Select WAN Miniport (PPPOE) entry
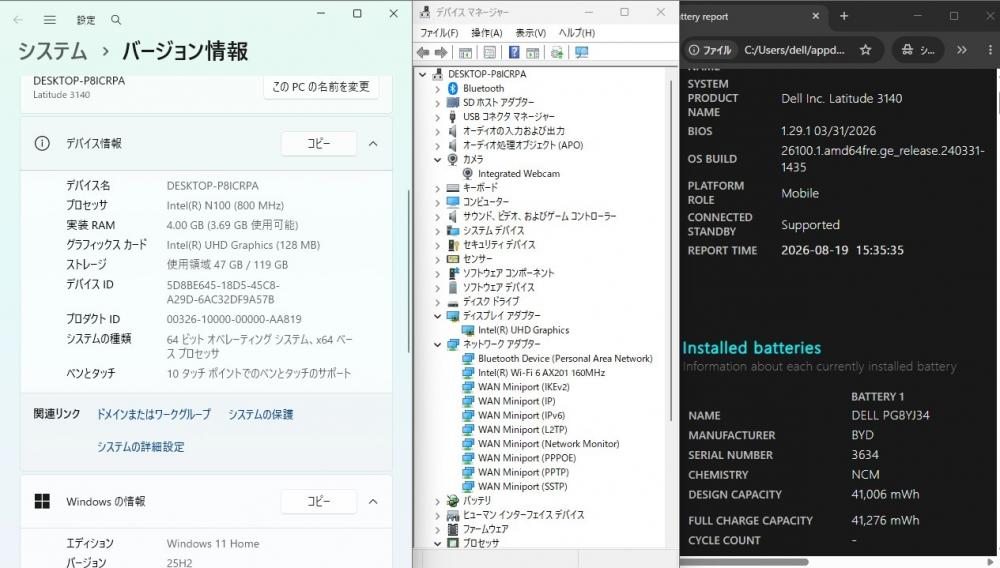This screenshot has height=568, width=1000. pyautogui.click(x=527, y=458)
